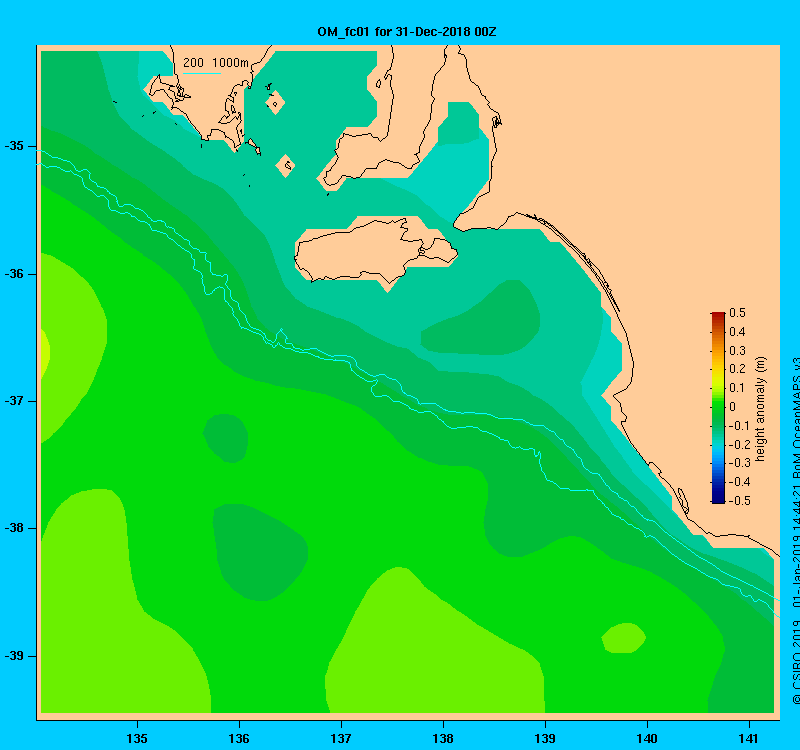The width and height of the screenshot is (800, 750).
Task: Click the -39 latitude axis label
Action: click(14, 656)
